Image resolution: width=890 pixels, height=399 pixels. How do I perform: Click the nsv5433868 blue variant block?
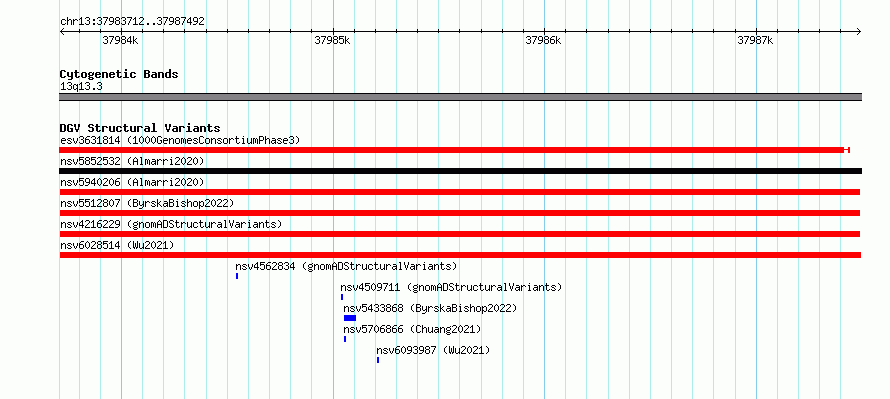(350, 318)
